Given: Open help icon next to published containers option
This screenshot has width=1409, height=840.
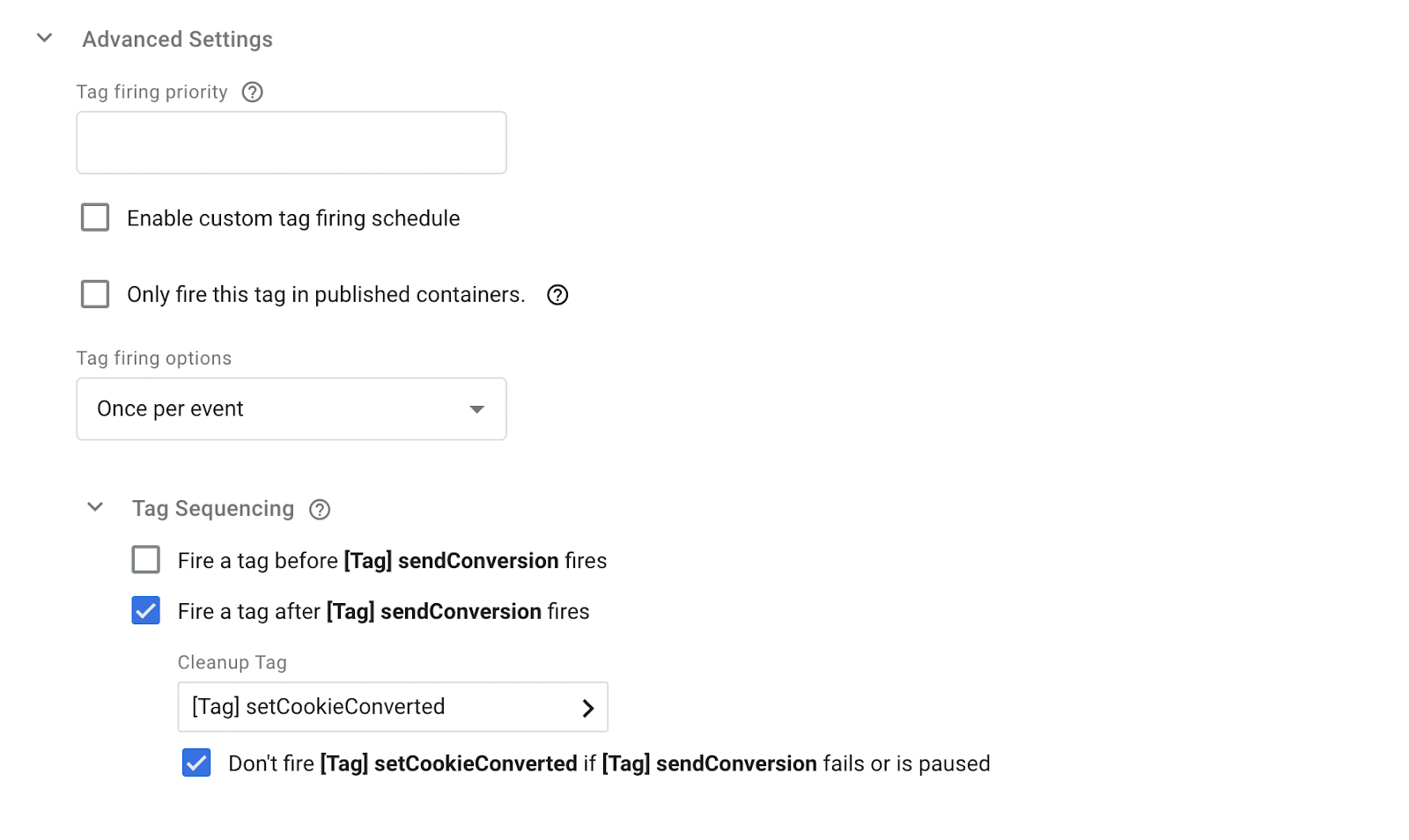Looking at the screenshot, I should pos(557,295).
